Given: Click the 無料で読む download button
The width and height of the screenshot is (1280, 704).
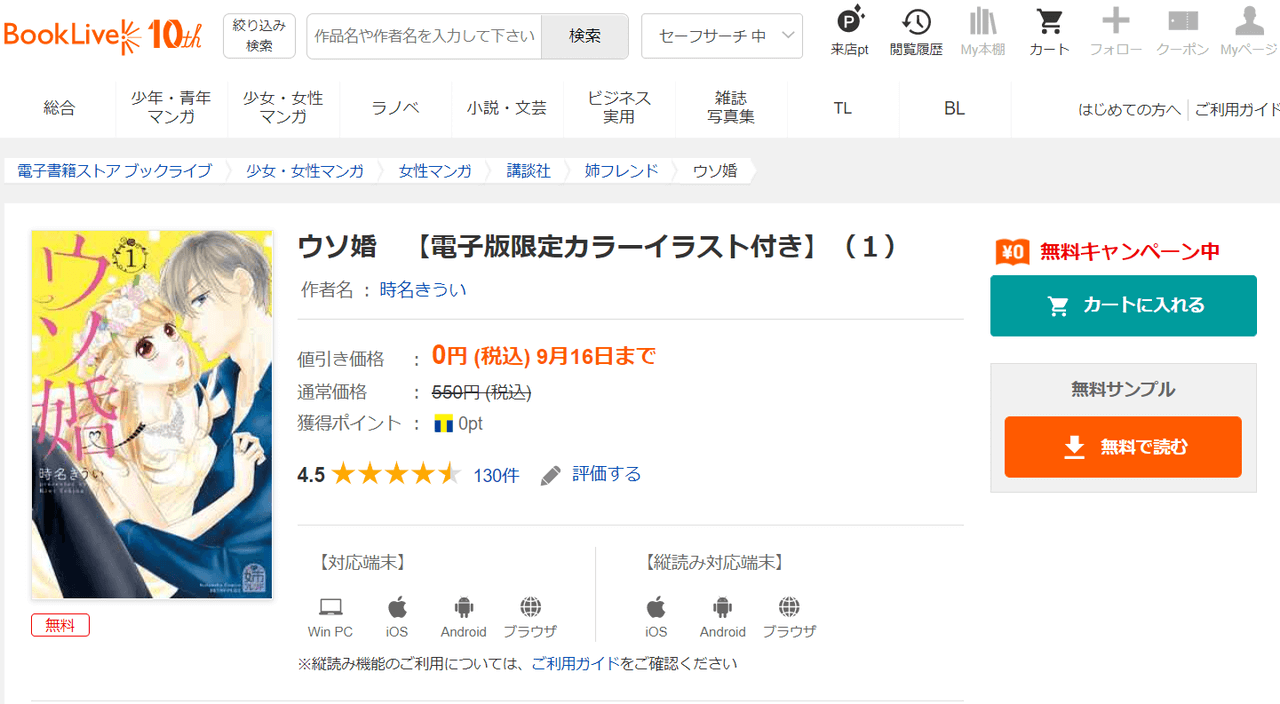Looking at the screenshot, I should [x=1123, y=447].
